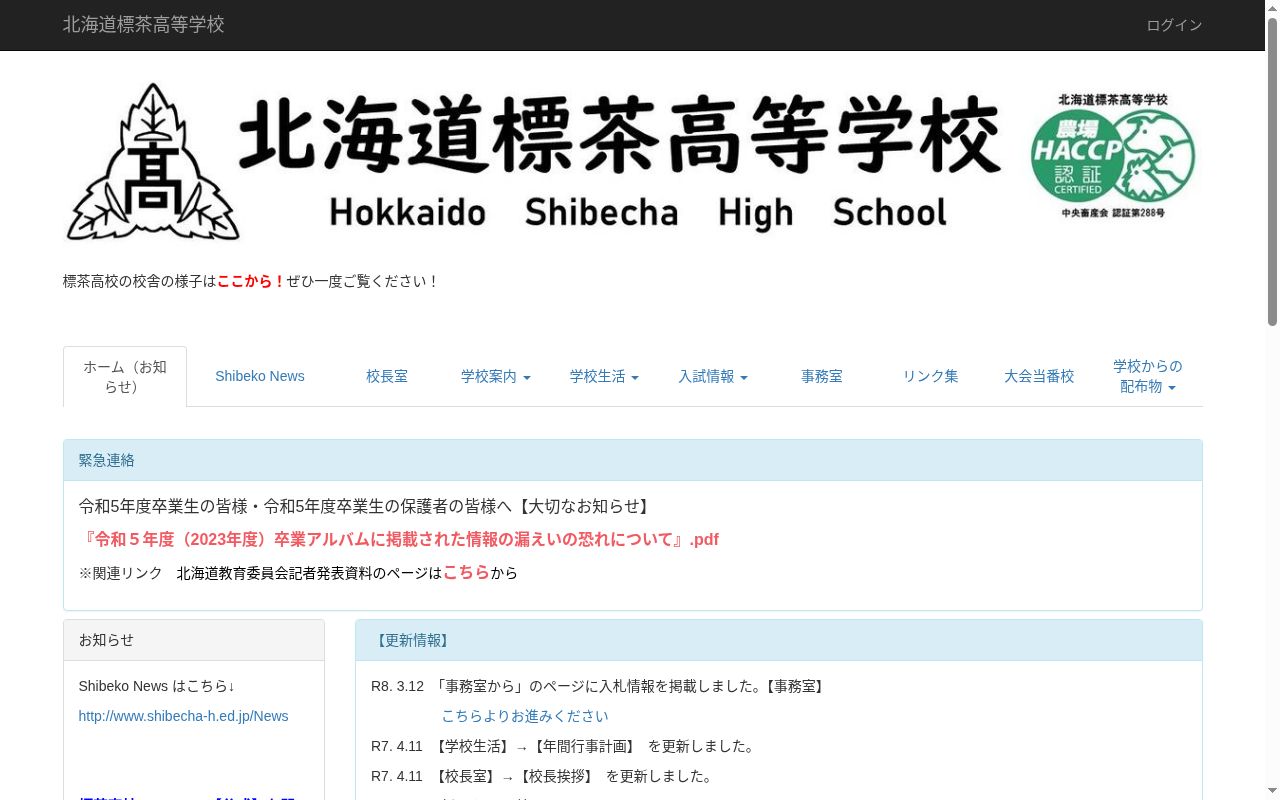Expand the 学校案内 dropdown menu

496,376
